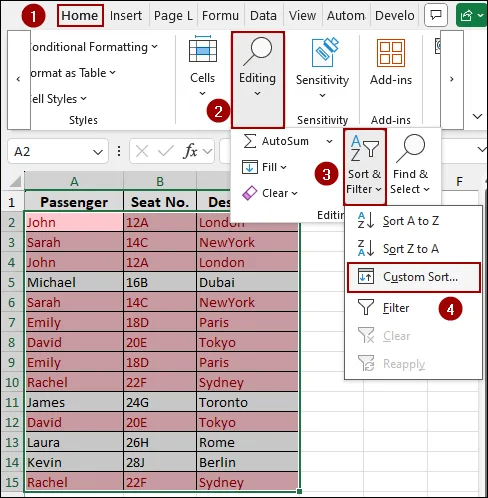Select cell containing Michael

[74, 282]
